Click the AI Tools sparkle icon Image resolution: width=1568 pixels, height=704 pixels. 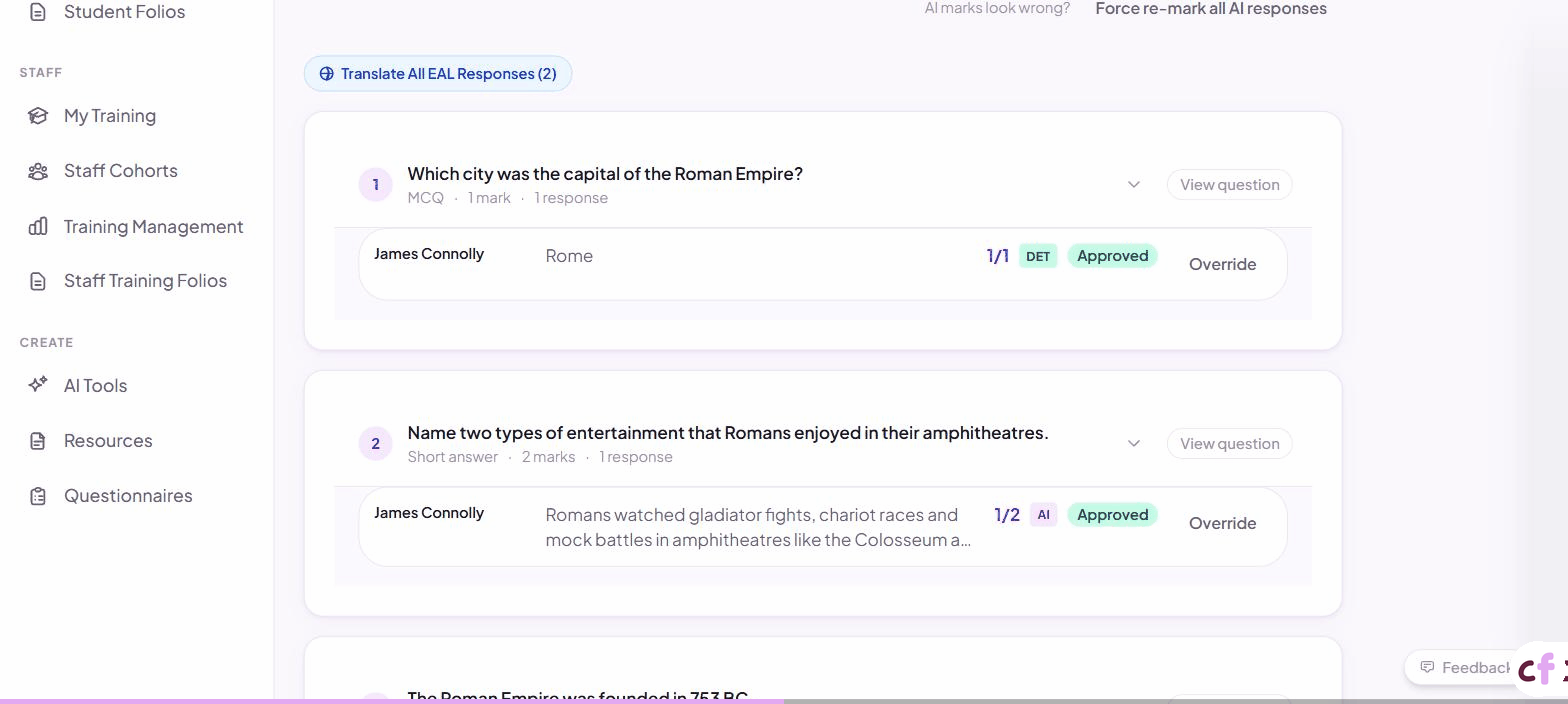click(x=38, y=385)
